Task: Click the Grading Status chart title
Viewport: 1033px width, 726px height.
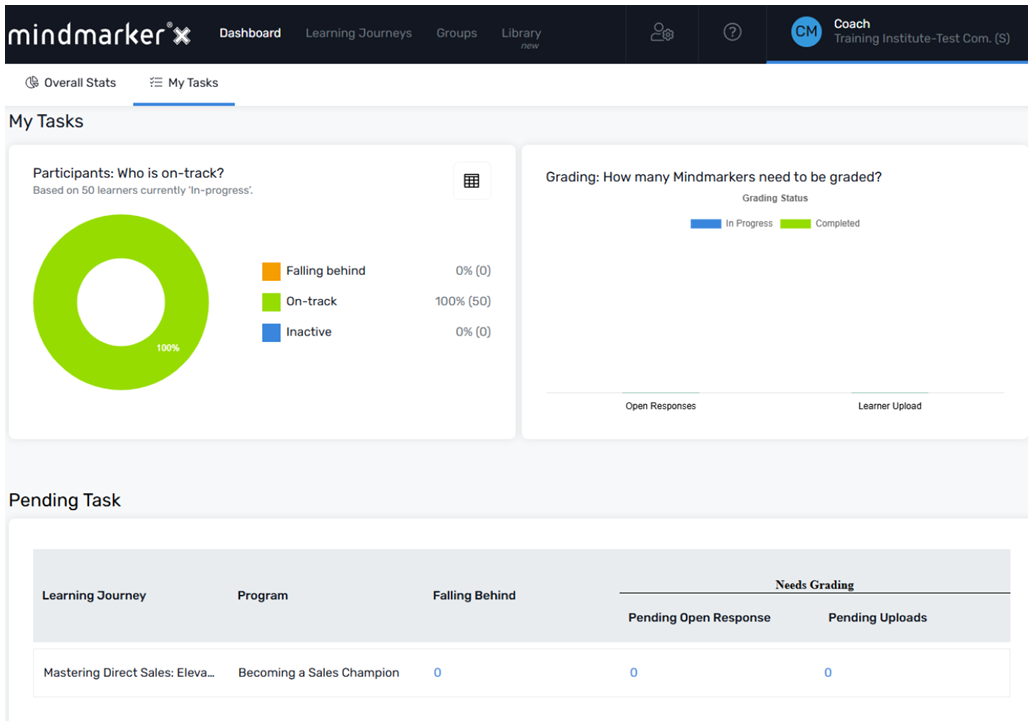Action: [775, 198]
